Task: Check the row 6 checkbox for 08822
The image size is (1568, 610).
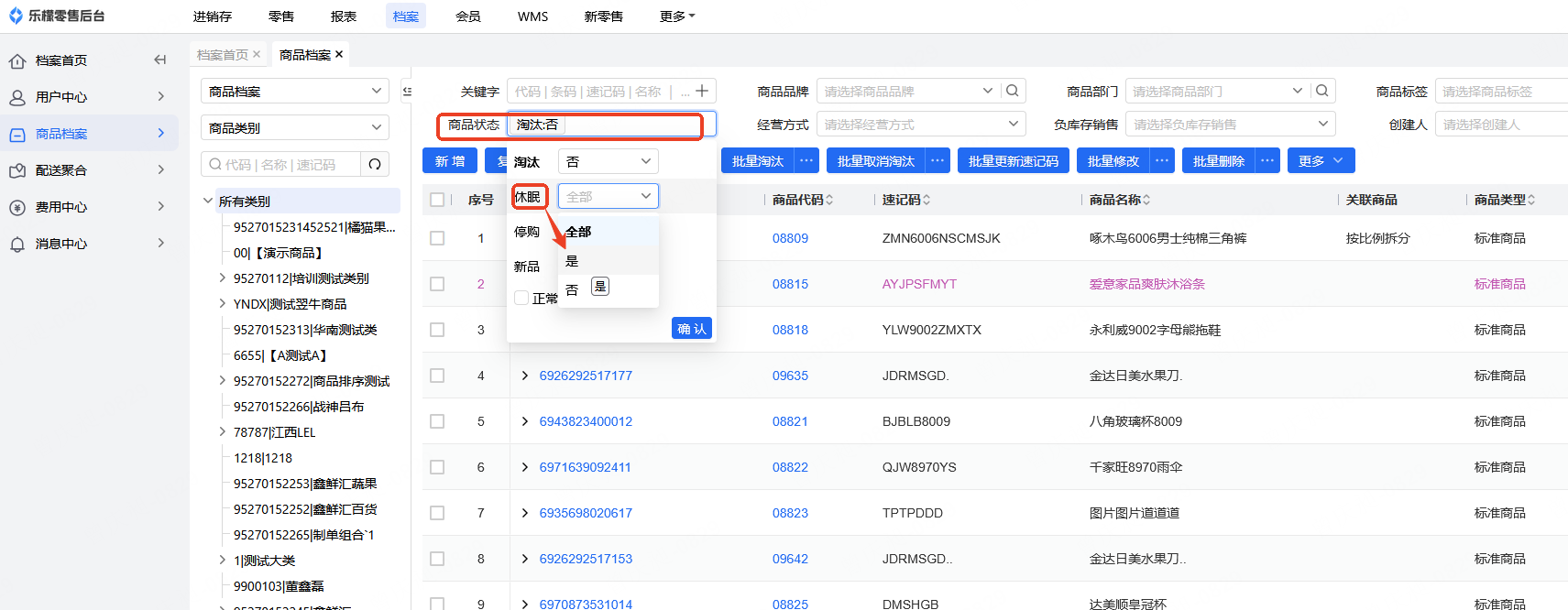Action: click(x=437, y=467)
